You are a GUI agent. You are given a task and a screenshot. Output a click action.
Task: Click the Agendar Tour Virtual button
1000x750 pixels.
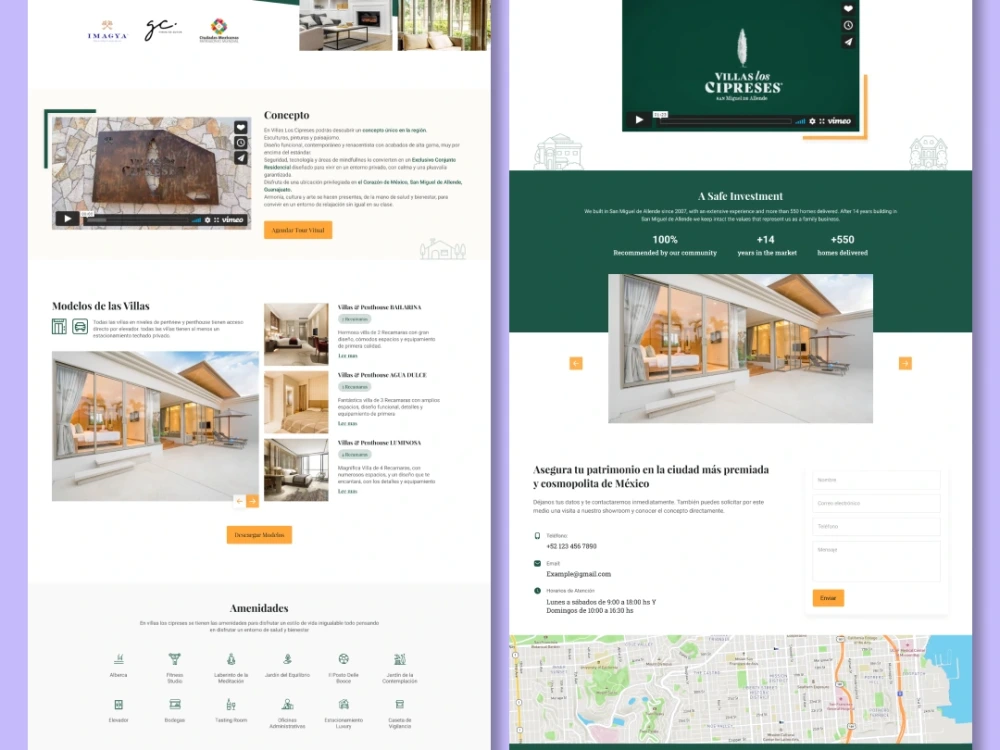click(298, 230)
